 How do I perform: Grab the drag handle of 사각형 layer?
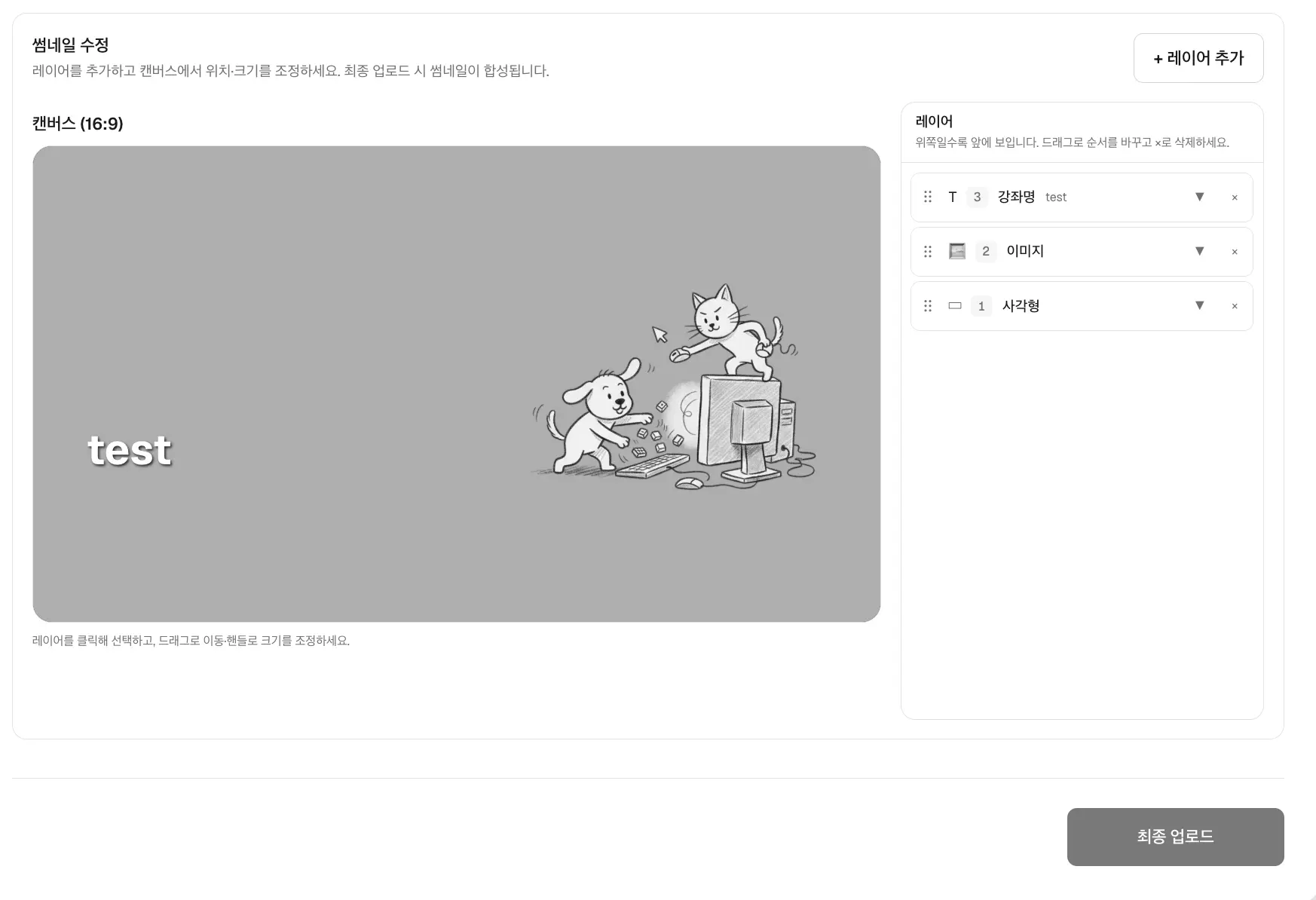[928, 305]
